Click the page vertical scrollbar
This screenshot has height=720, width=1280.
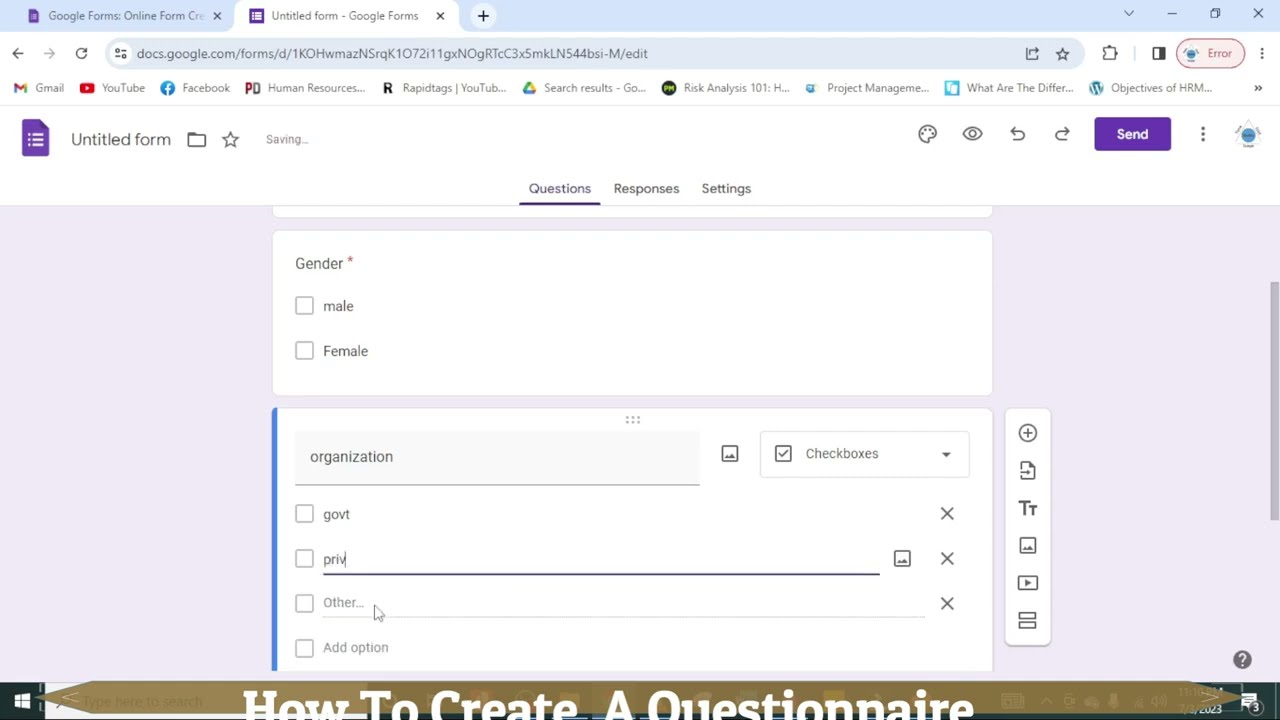tap(1273, 400)
